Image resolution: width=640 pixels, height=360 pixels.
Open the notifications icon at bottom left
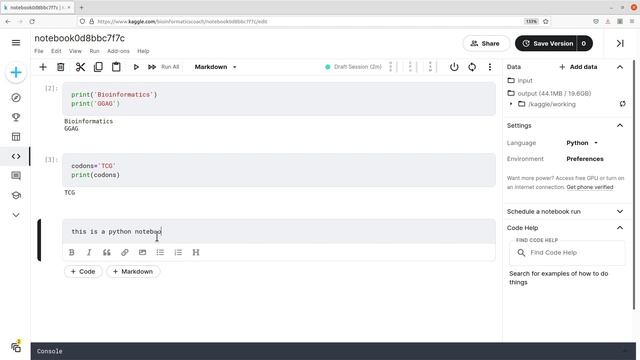16,347
